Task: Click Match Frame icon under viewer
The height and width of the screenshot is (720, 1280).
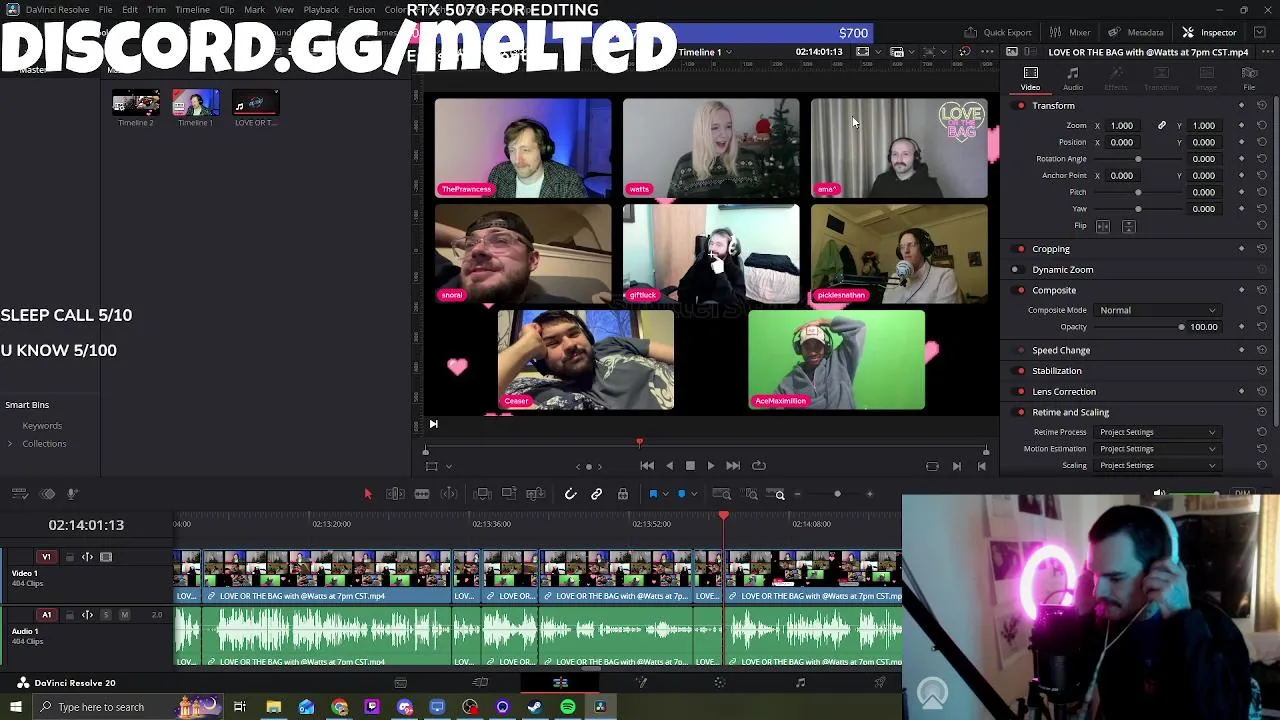Action: [932, 466]
